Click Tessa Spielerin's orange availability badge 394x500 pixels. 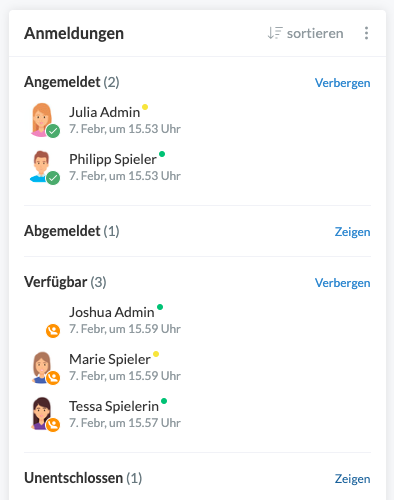pos(53,425)
